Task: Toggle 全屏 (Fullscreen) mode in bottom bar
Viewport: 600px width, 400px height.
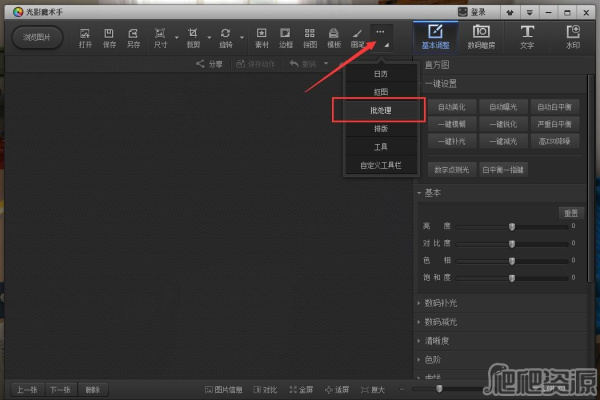Action: (x=301, y=389)
